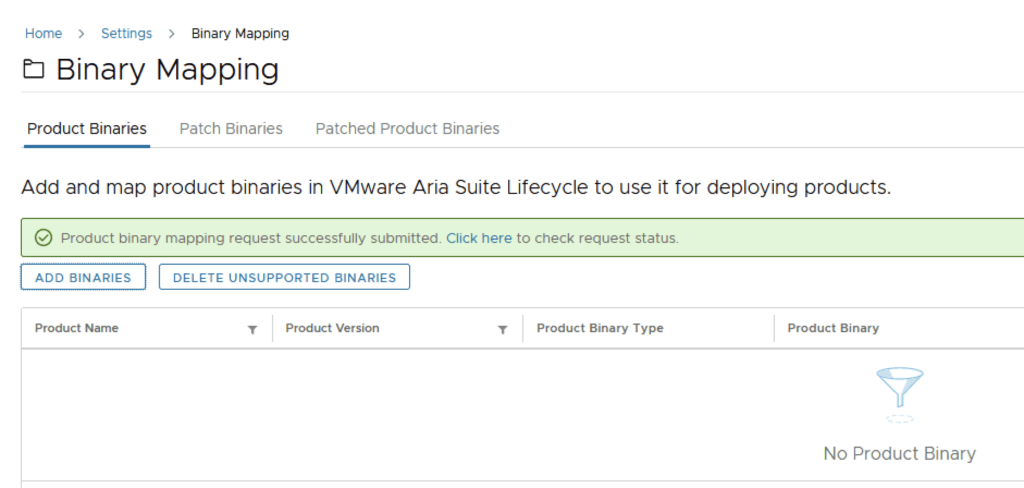Click the green success checkmark icon
The image size is (1024, 488).
(x=42, y=238)
